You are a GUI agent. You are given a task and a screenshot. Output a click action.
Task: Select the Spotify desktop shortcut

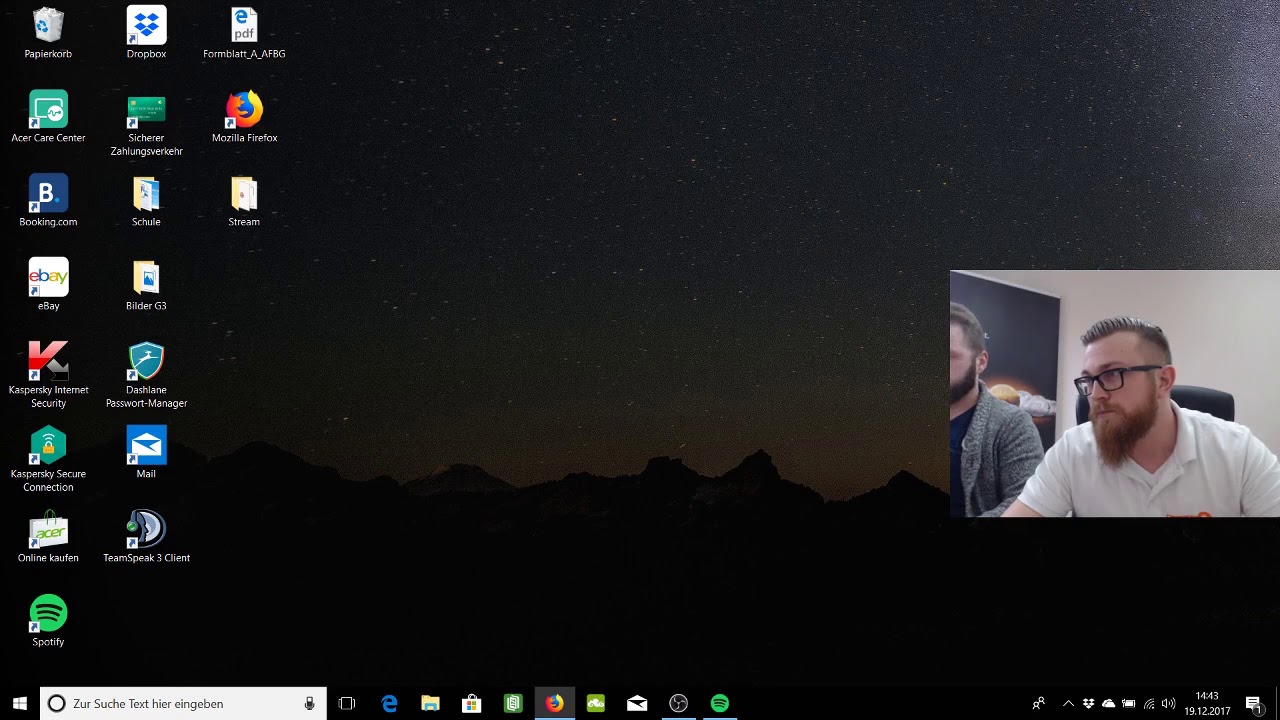[x=48, y=621]
